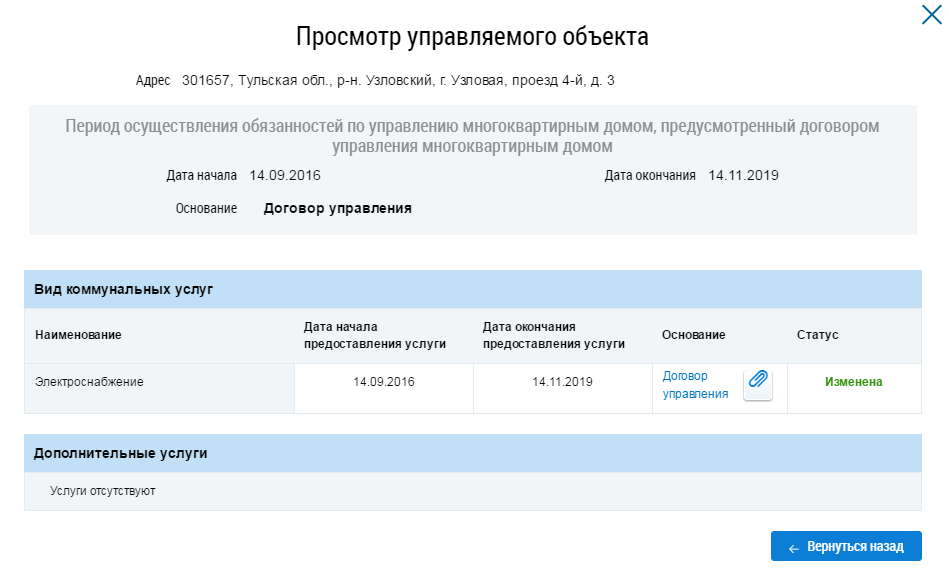Close the dialog with the X icon

tap(930, 15)
